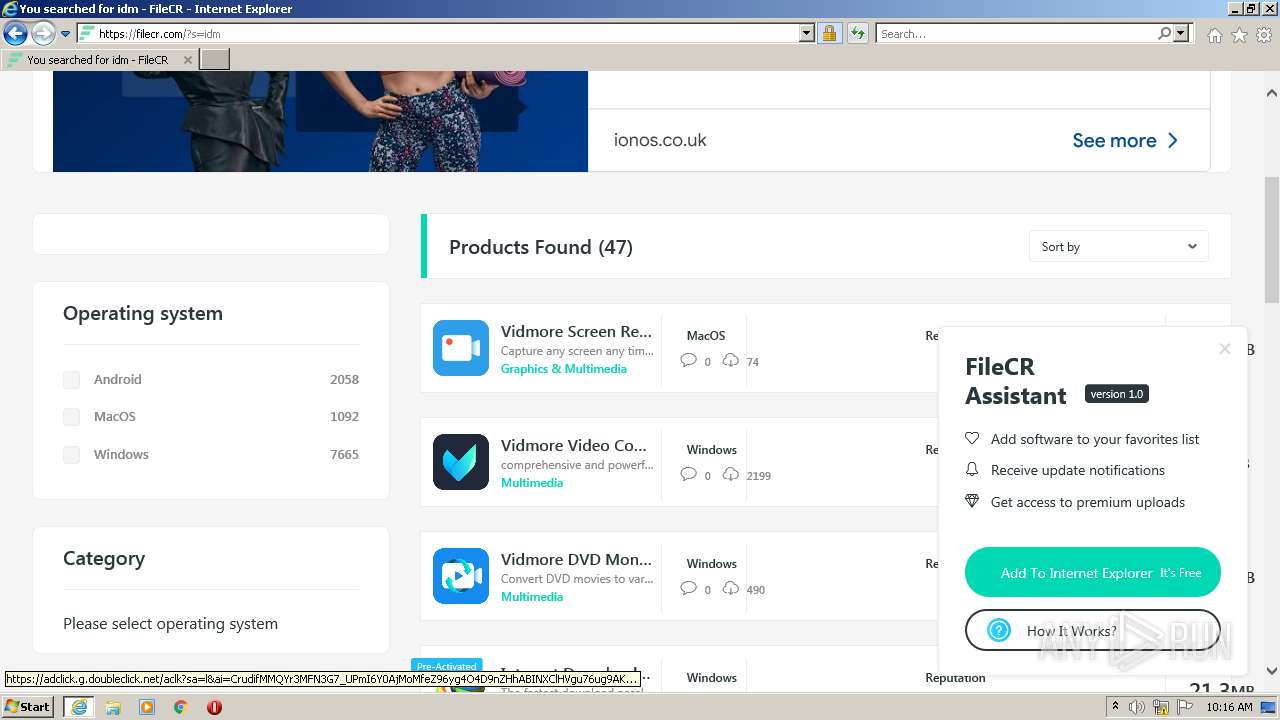Open the Vidmore DVD Monster product icon

[x=461, y=576]
